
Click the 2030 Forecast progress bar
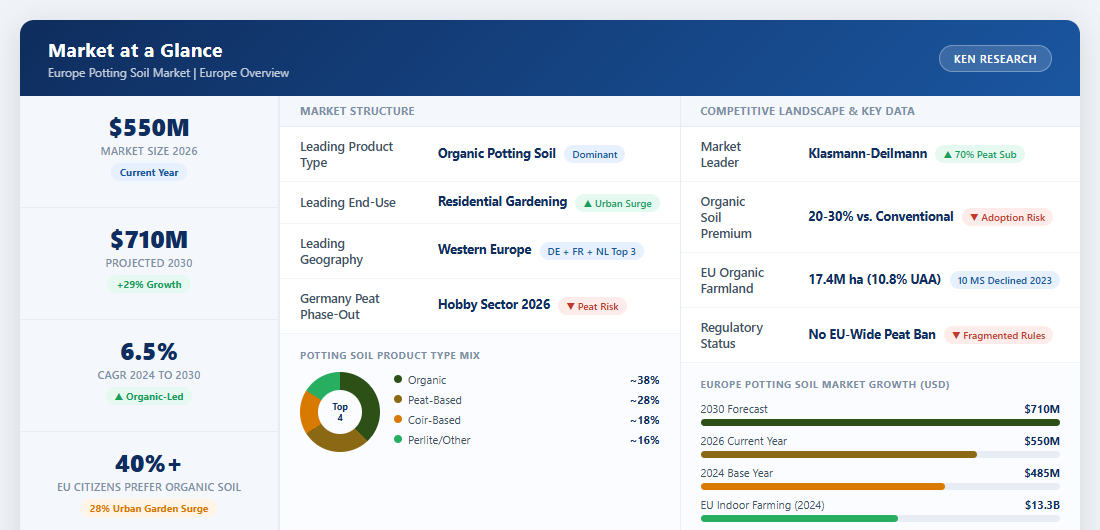[880, 423]
